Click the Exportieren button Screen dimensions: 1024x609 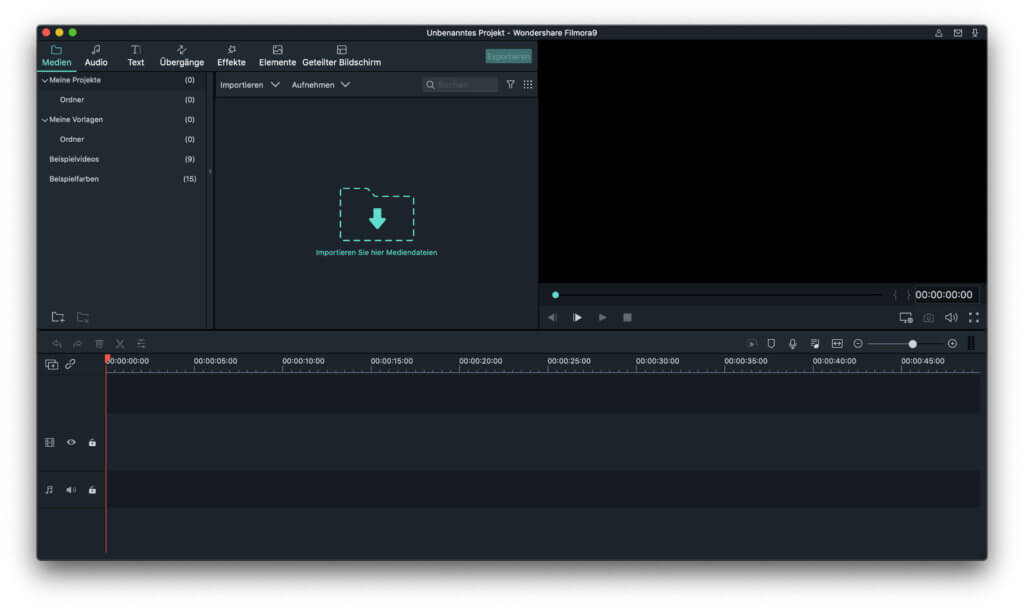point(508,57)
